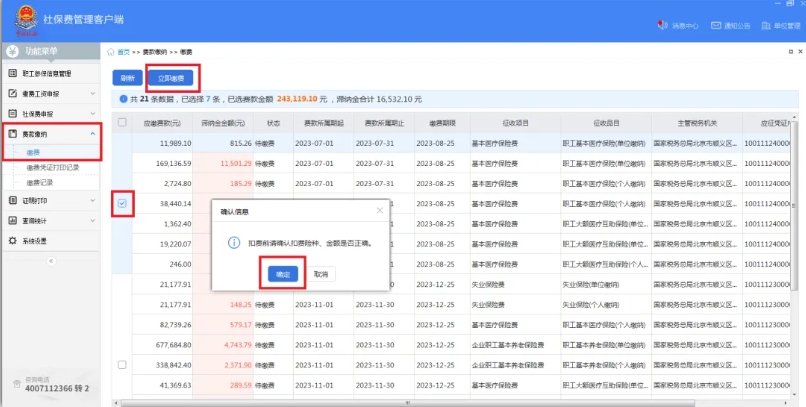Click the 立即缴费 button
This screenshot has width=806, height=407.
pyautogui.click(x=172, y=77)
